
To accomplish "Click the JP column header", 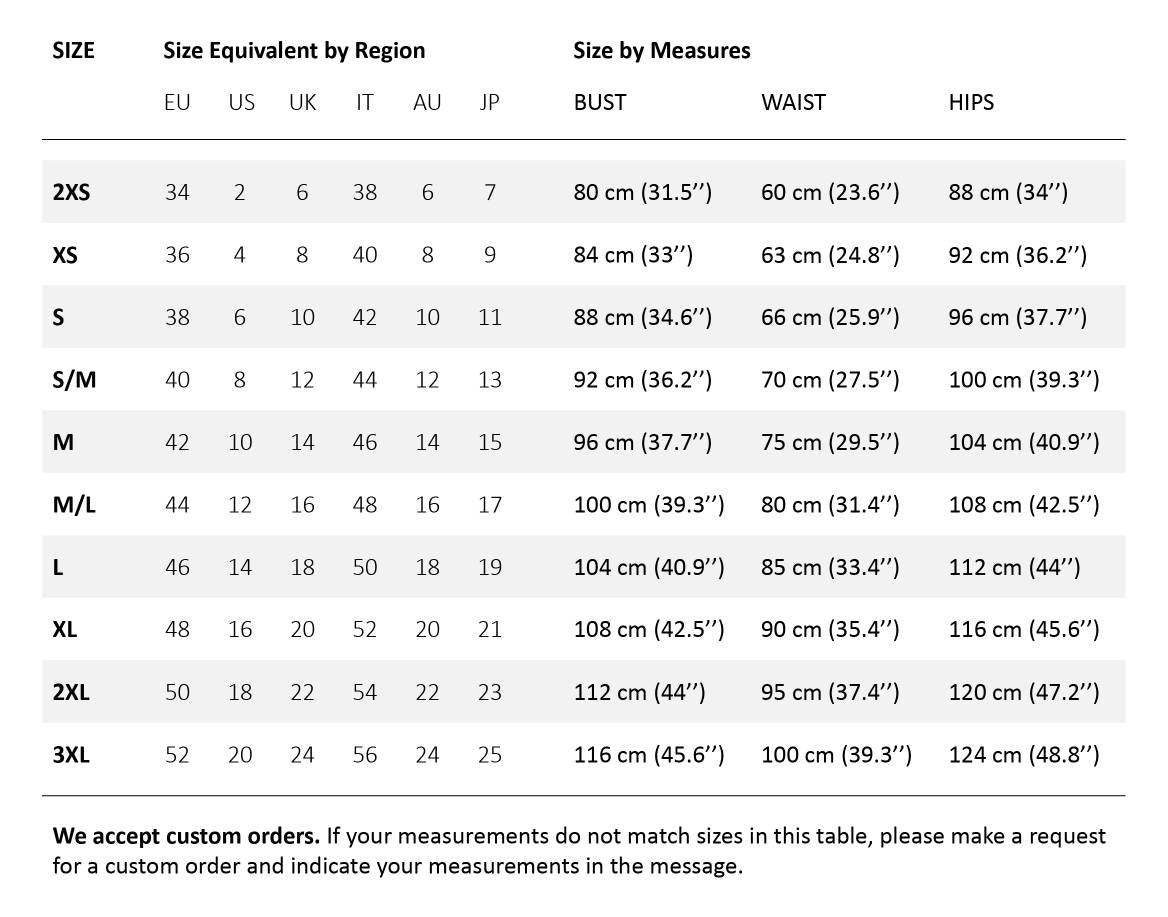I will 489,102.
